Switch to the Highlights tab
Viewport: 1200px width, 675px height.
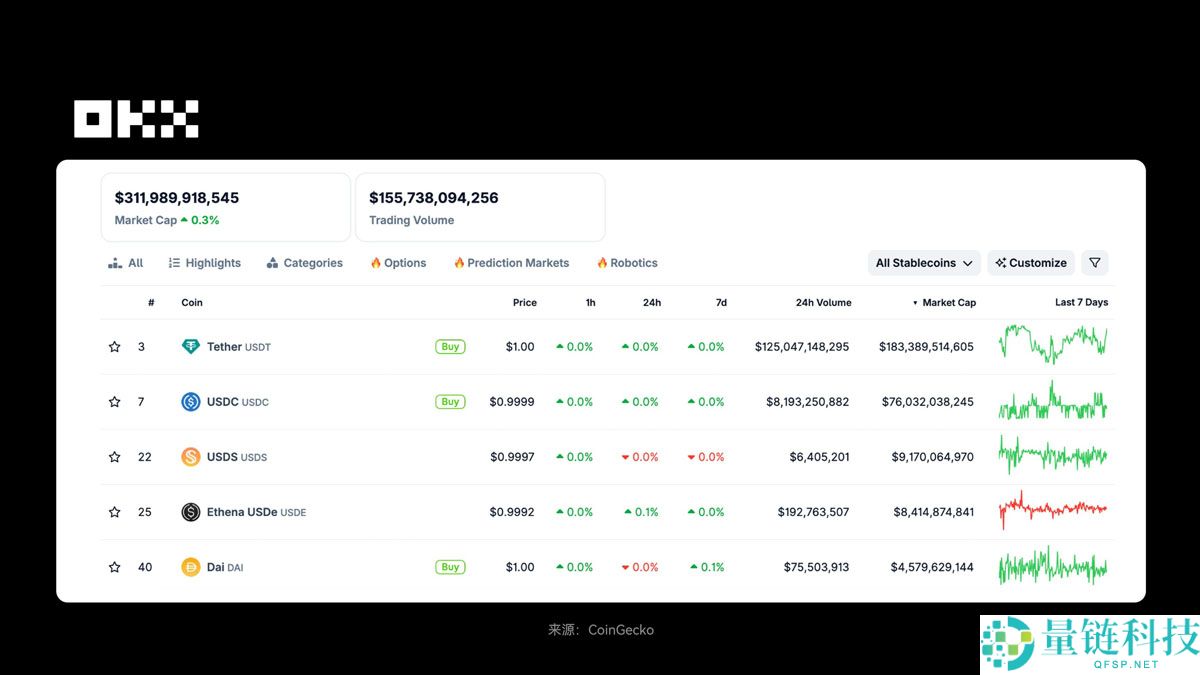tap(205, 263)
